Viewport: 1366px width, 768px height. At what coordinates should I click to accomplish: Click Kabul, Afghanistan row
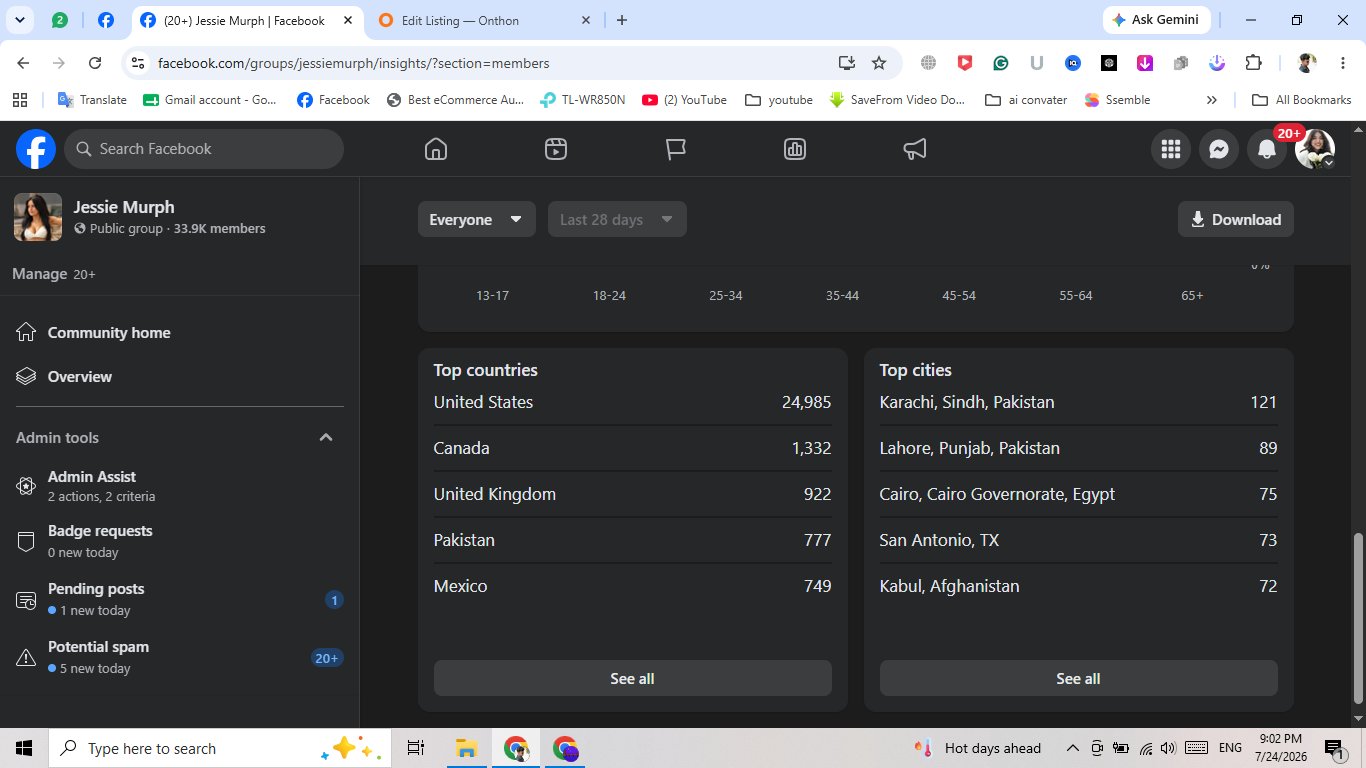(x=1078, y=586)
